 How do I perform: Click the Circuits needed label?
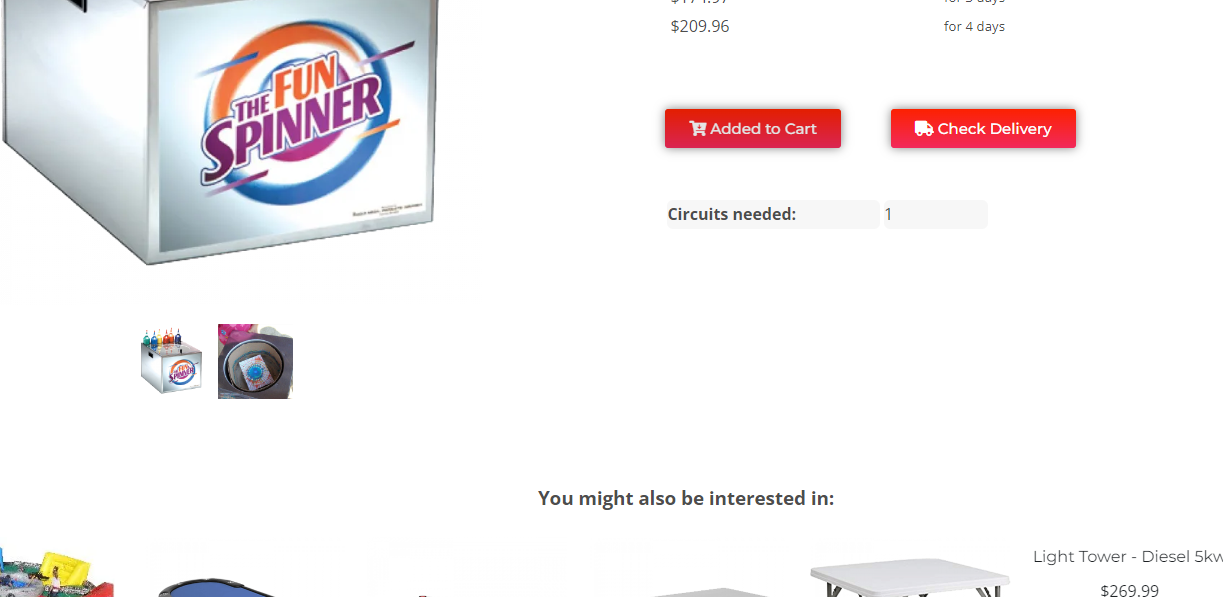(x=732, y=214)
